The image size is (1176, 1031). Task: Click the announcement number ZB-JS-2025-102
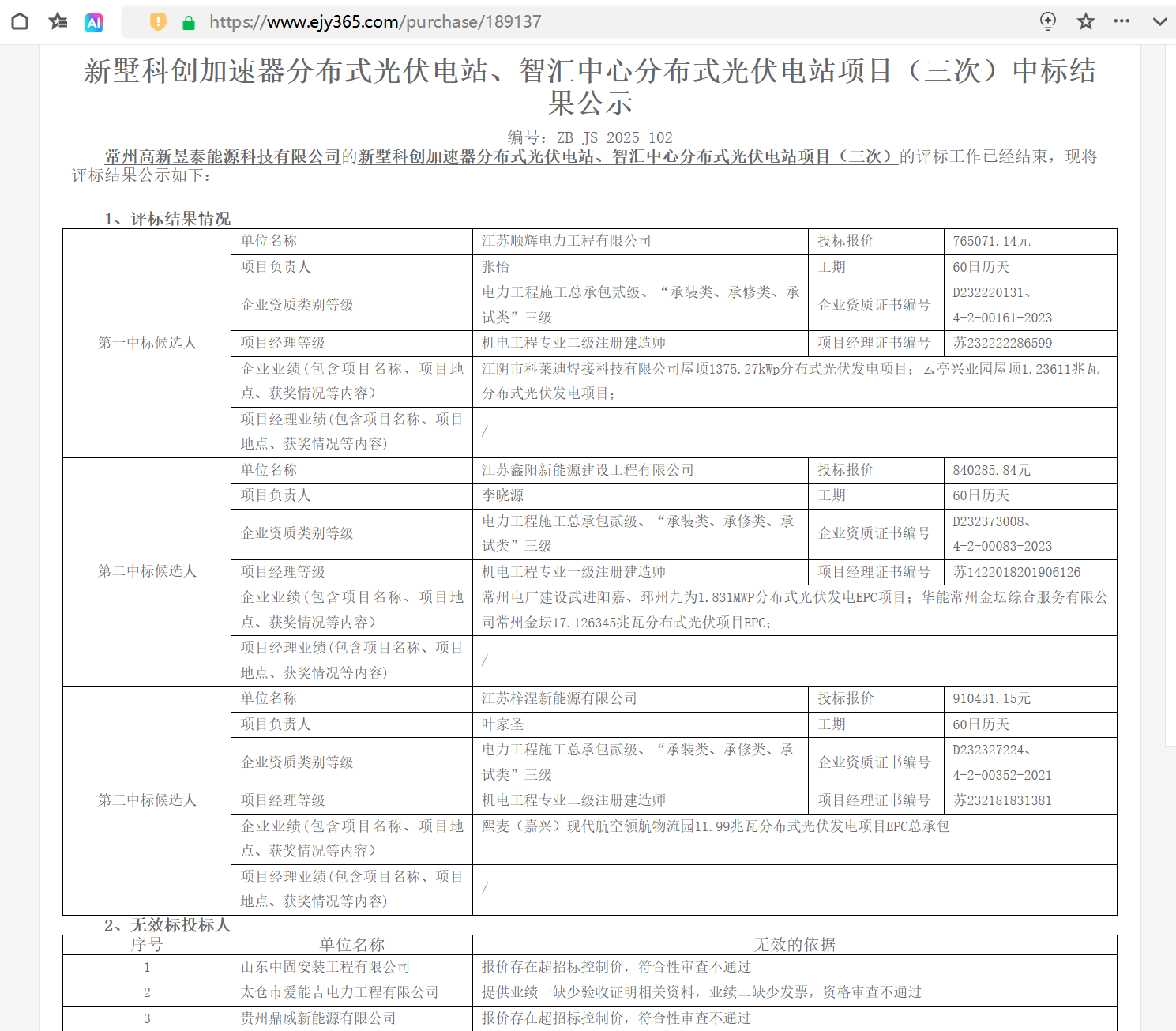pyautogui.click(x=614, y=137)
